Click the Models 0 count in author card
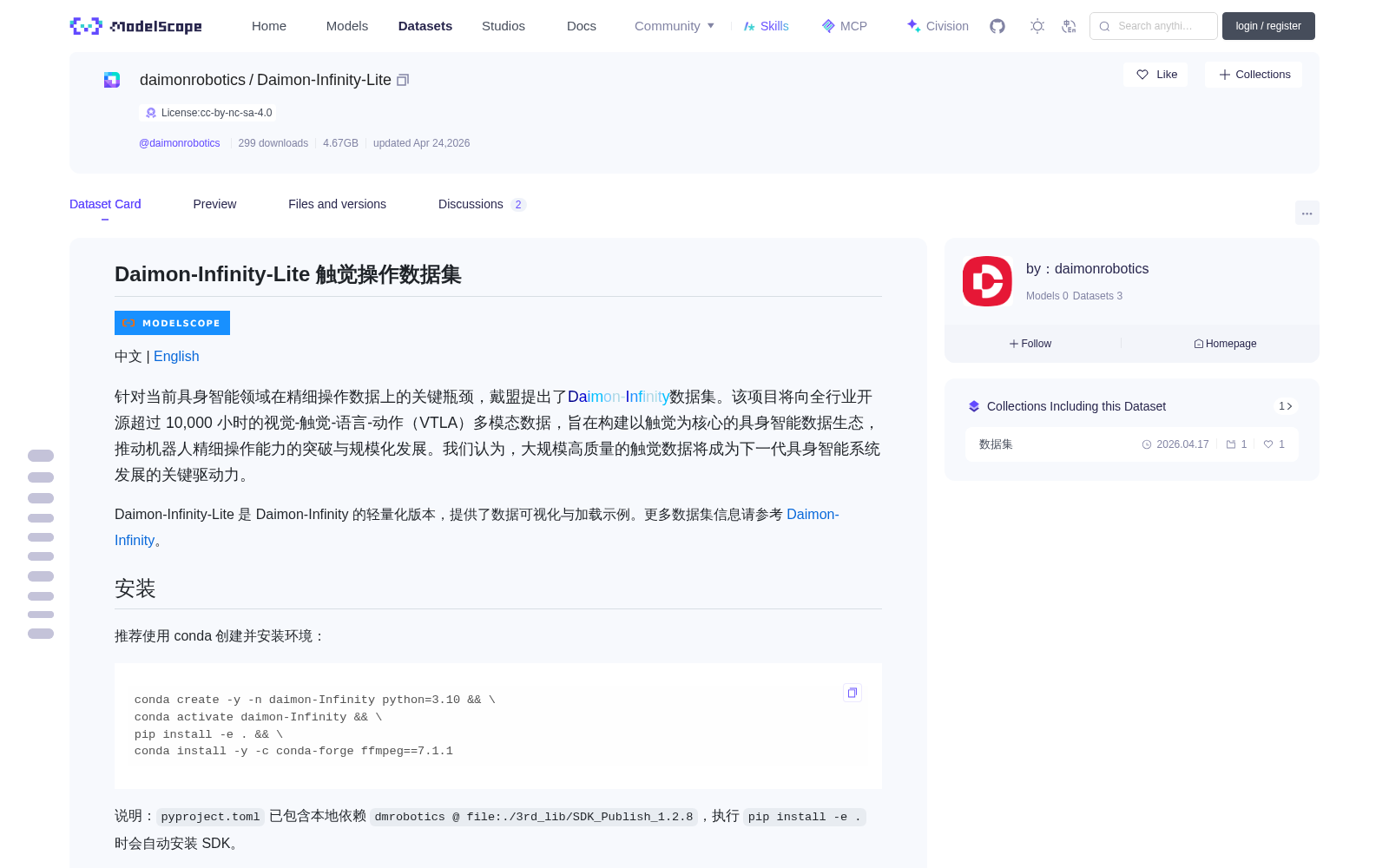Image resolution: width=1389 pixels, height=868 pixels. pos(1047,296)
